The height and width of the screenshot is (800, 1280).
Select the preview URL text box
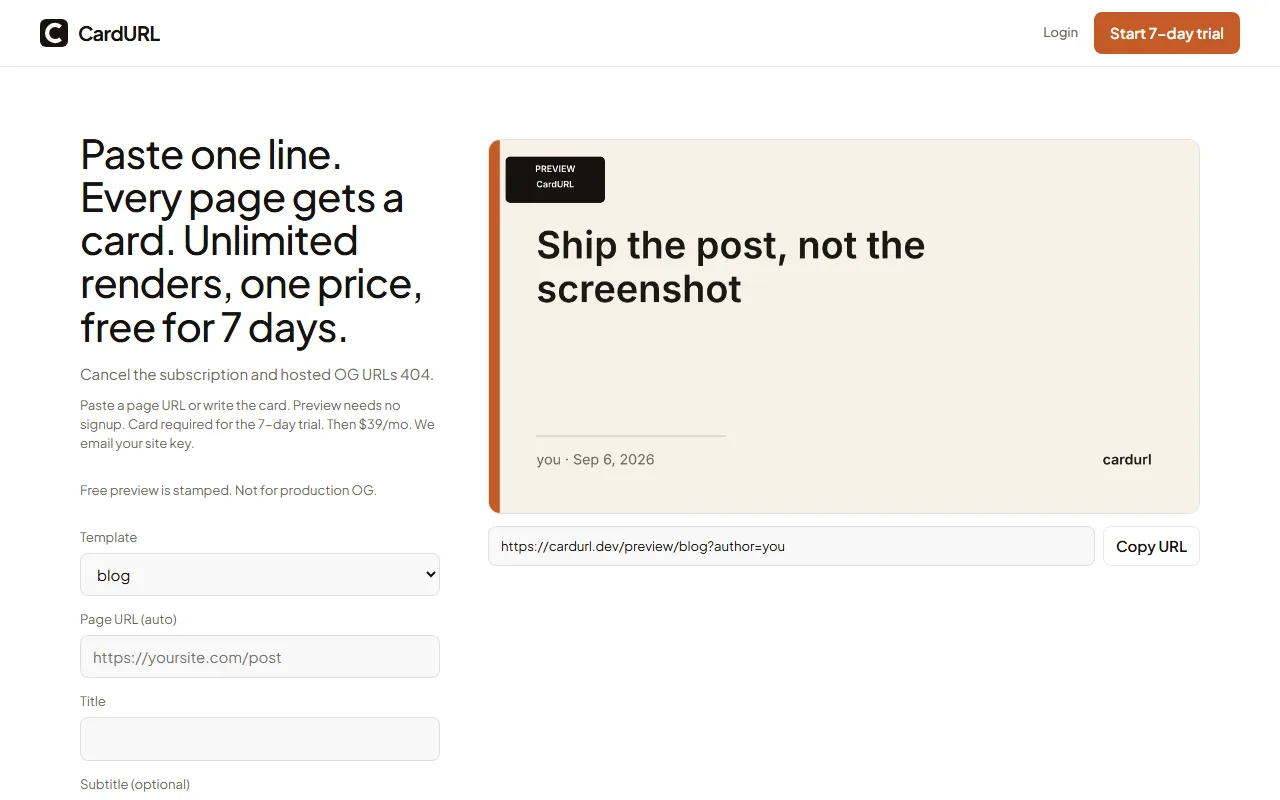pos(791,546)
